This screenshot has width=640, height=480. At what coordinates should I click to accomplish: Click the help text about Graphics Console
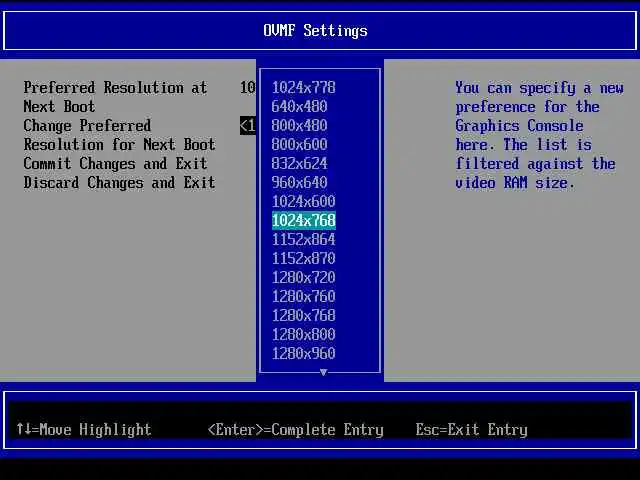coord(539,136)
